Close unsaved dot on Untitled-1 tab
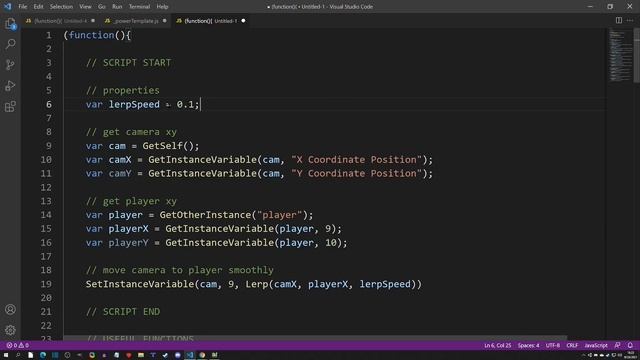 [x=243, y=21]
